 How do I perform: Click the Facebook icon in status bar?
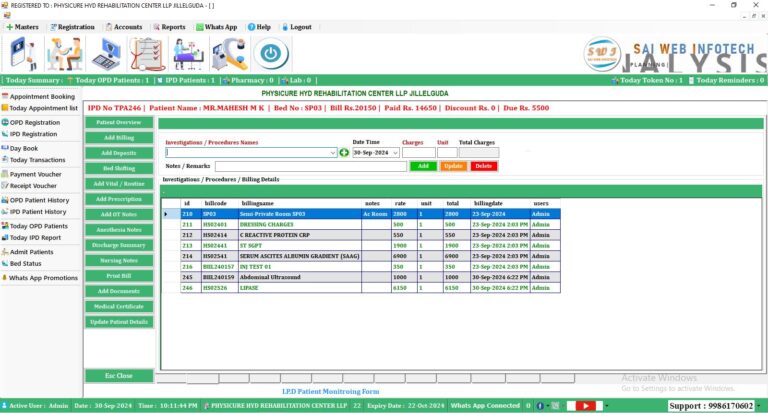pos(540,406)
